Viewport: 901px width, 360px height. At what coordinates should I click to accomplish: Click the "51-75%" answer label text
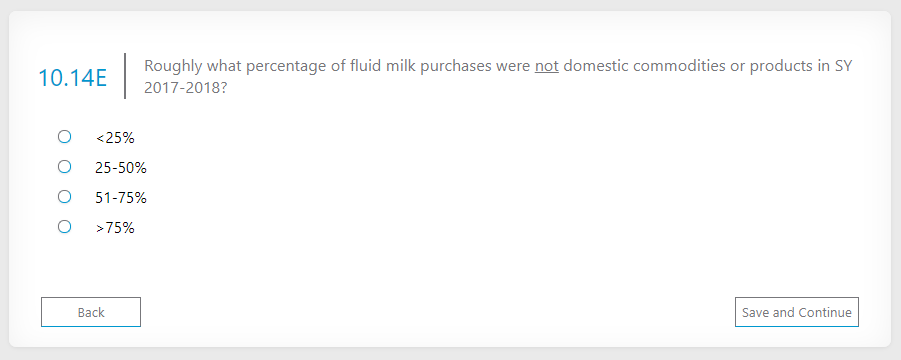pyautogui.click(x=121, y=198)
